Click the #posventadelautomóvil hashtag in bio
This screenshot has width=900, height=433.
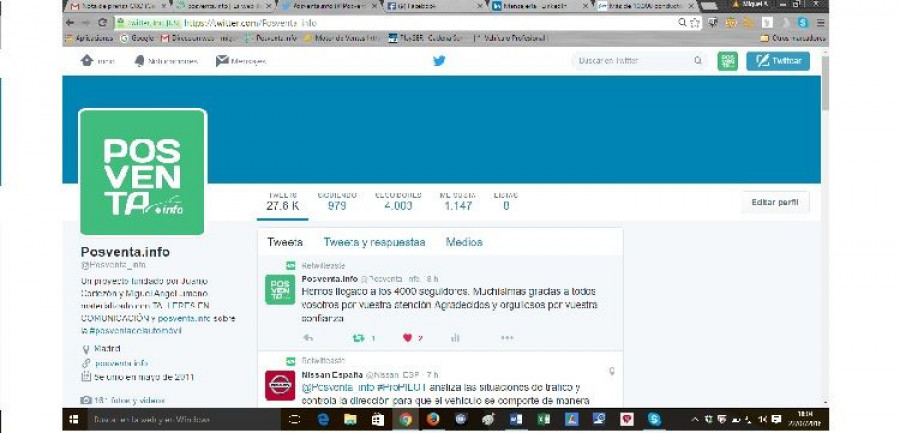(x=135, y=331)
